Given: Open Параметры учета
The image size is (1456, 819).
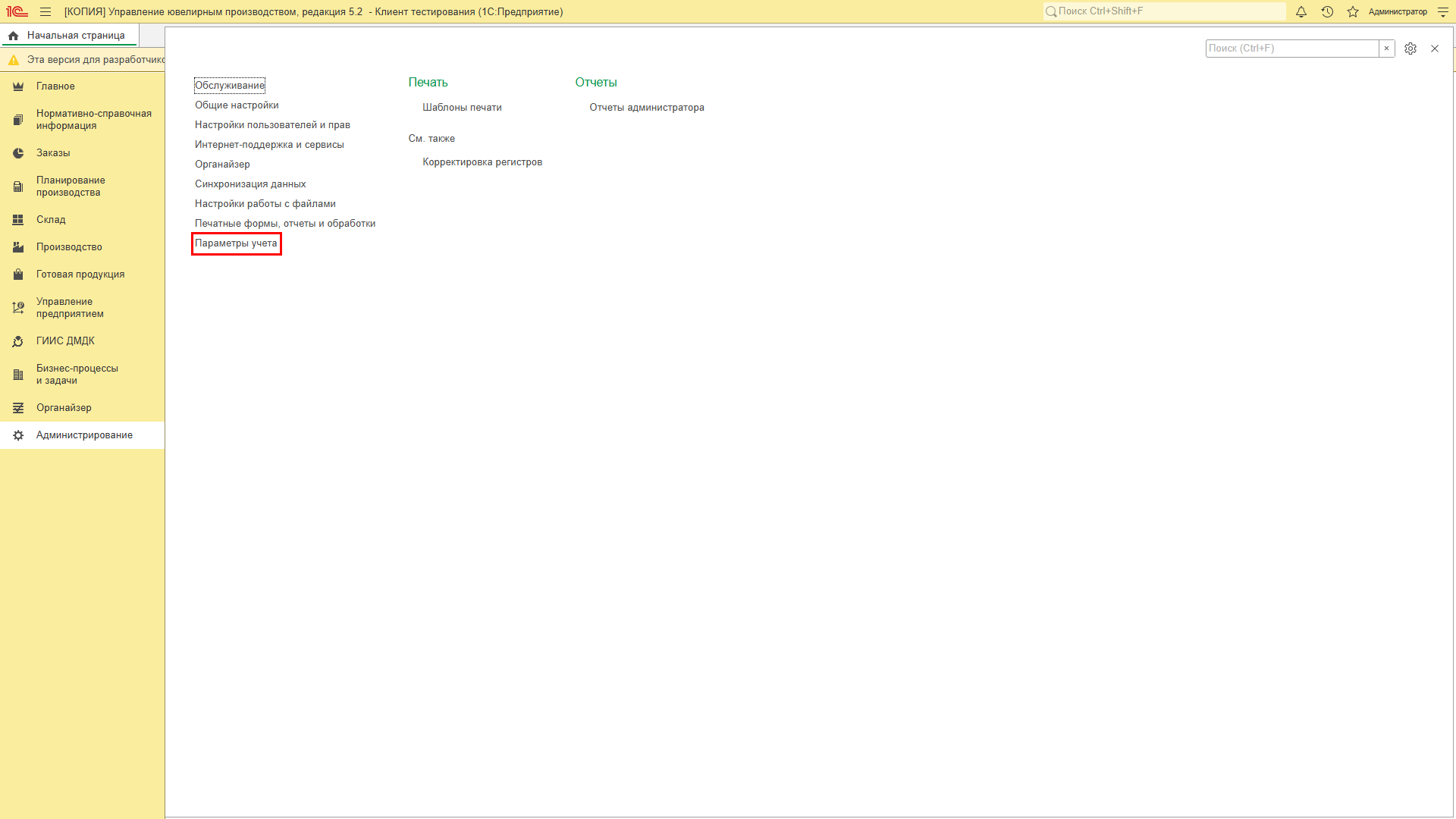Looking at the screenshot, I should 236,243.
